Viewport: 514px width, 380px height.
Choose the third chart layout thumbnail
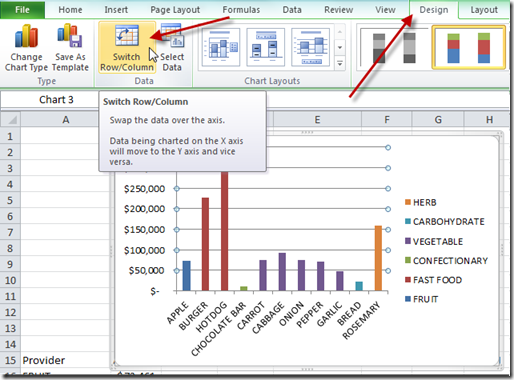[x=310, y=47]
